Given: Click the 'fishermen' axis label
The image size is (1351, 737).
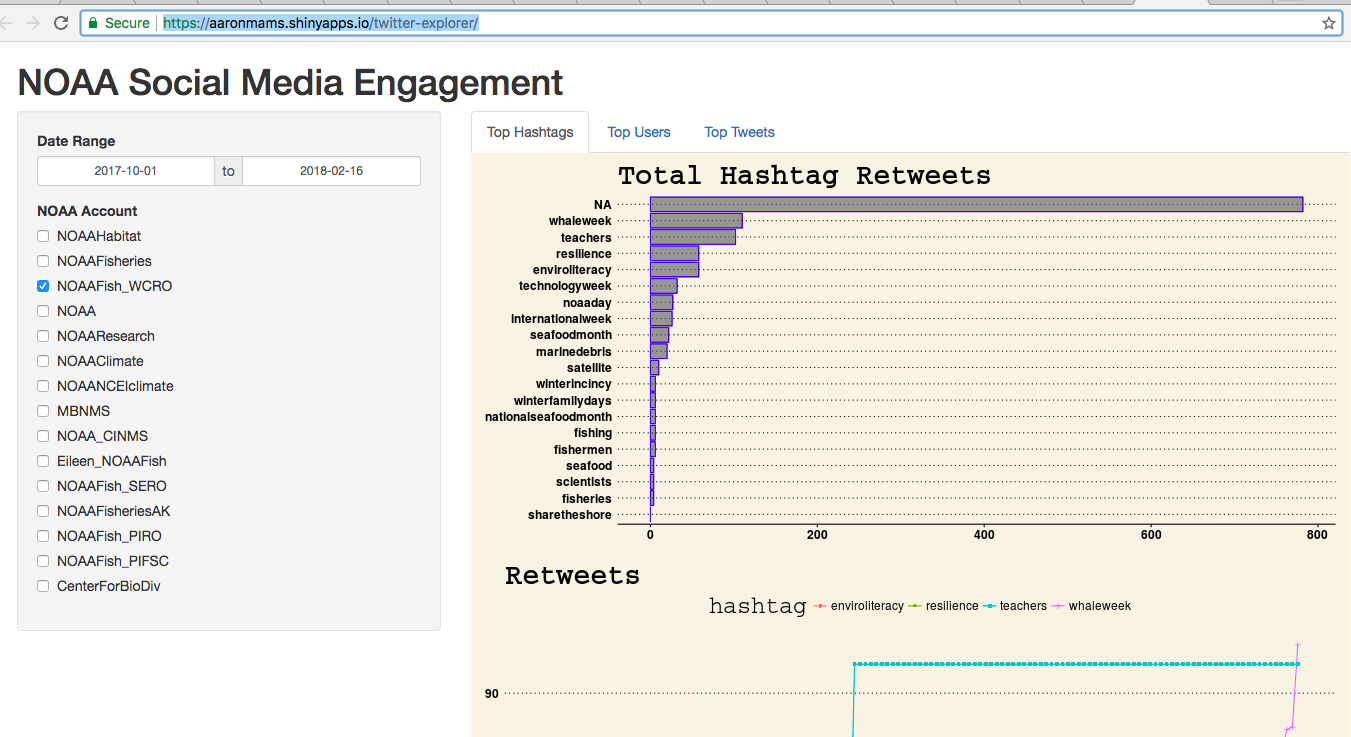Looking at the screenshot, I should pyautogui.click(x=583, y=450).
